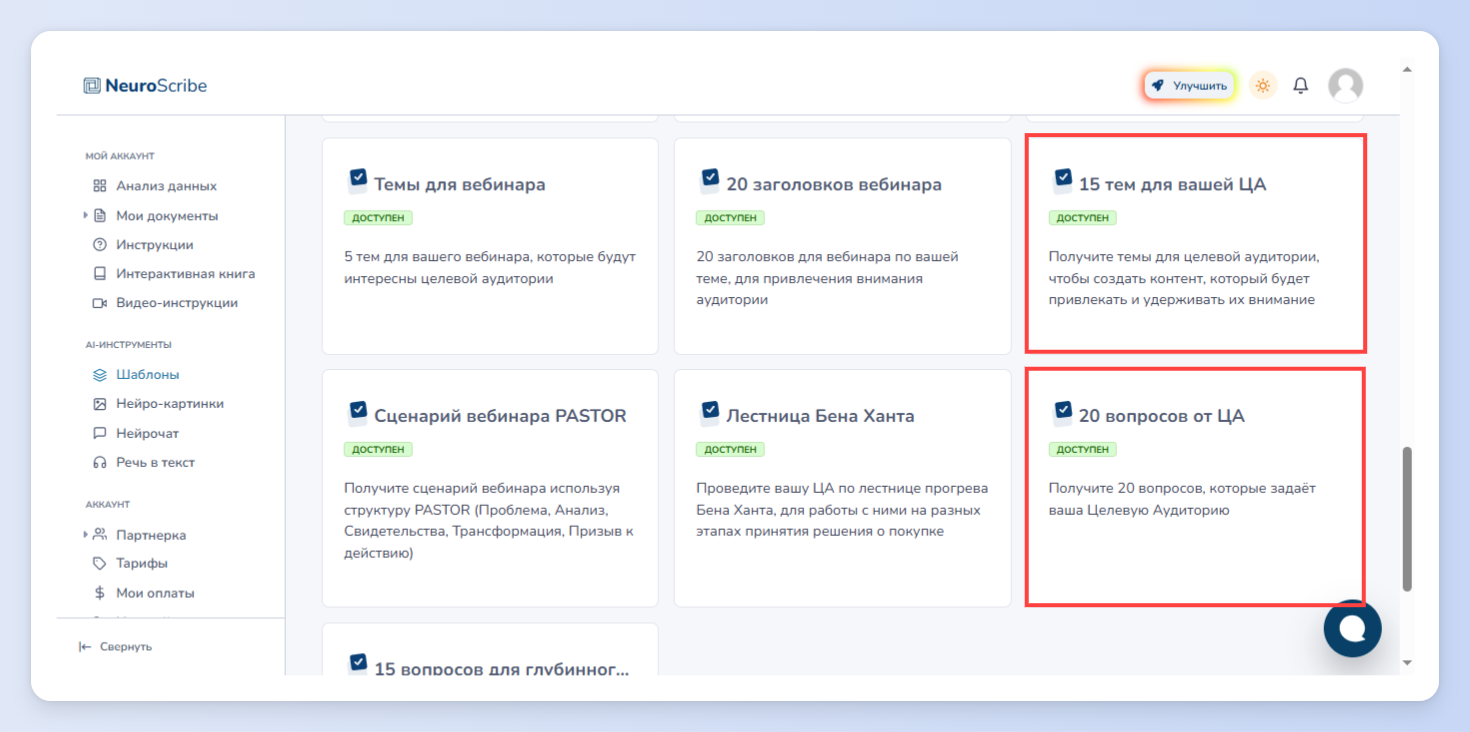Image resolution: width=1470 pixels, height=732 pixels.
Task: Open the 15 тем для вашей ЦА title
Action: pyautogui.click(x=1173, y=184)
